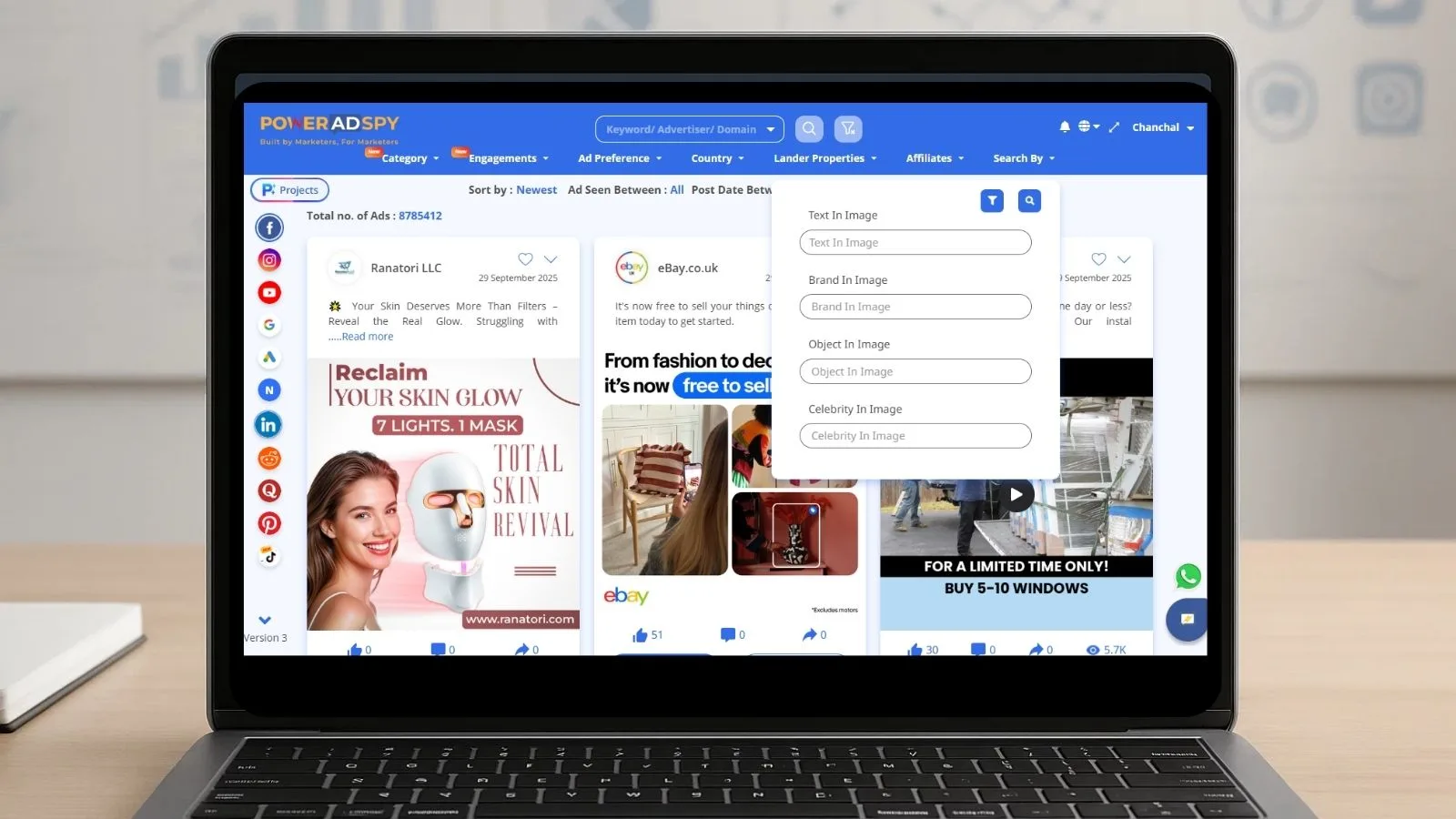The width and height of the screenshot is (1456, 819).
Task: Select the Quora platform icon
Action: coord(269,491)
